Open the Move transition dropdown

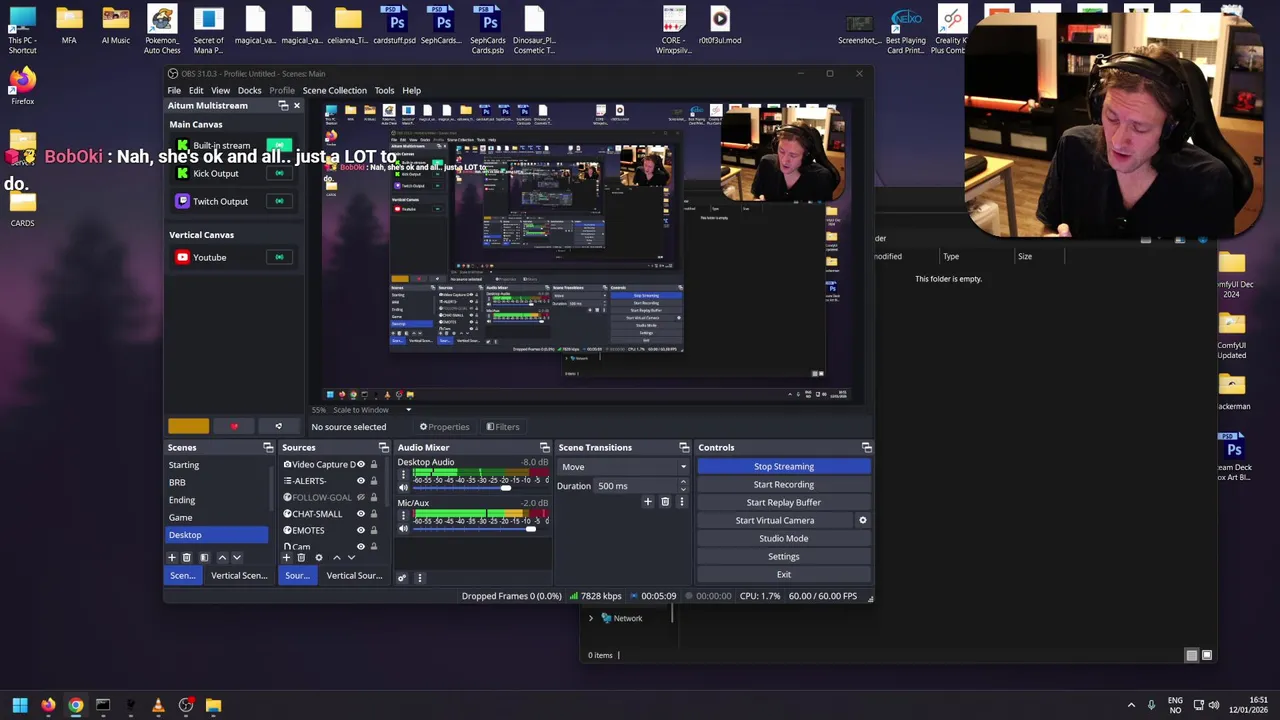point(623,467)
